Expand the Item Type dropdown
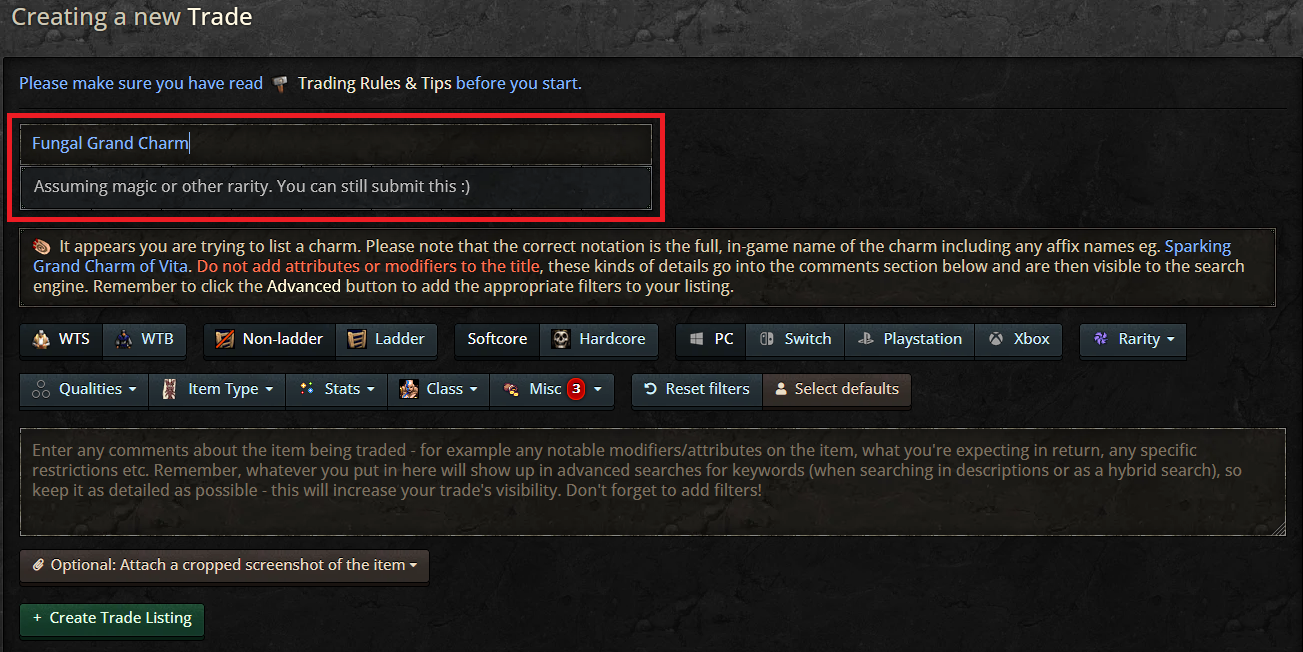 218,389
